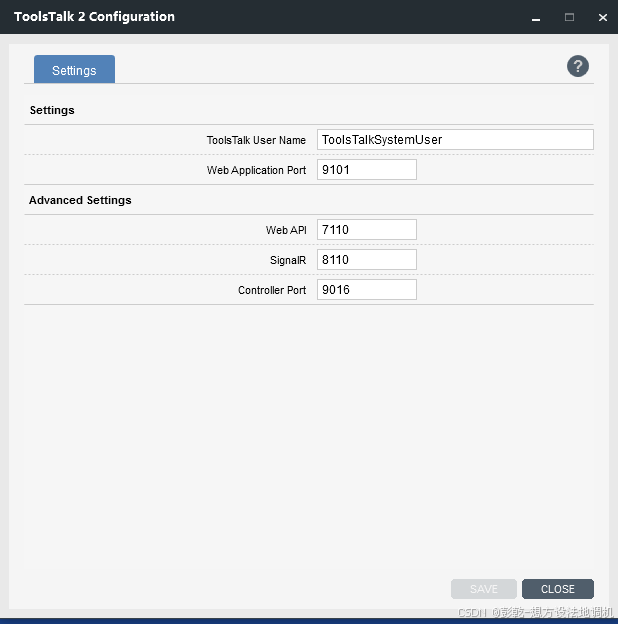Focus the Web Application Port field

[x=367, y=170]
